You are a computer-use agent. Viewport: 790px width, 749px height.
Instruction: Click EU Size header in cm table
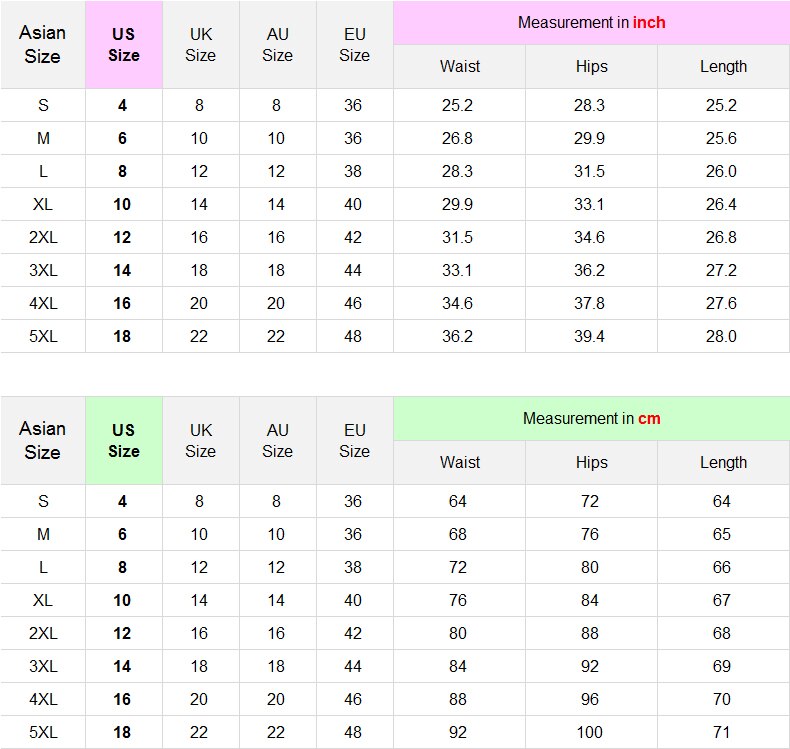354,440
